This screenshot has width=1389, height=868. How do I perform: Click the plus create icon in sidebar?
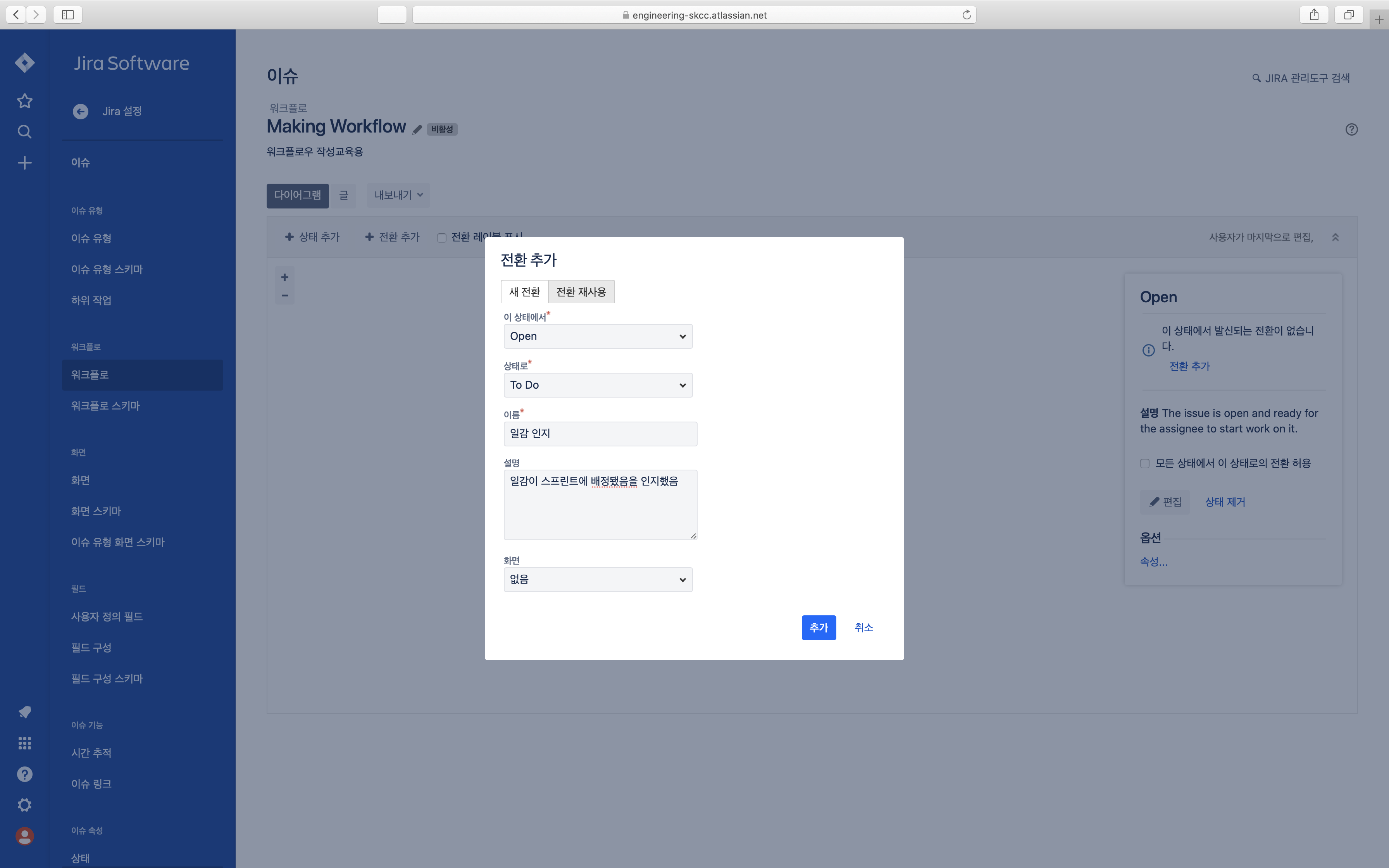point(25,163)
